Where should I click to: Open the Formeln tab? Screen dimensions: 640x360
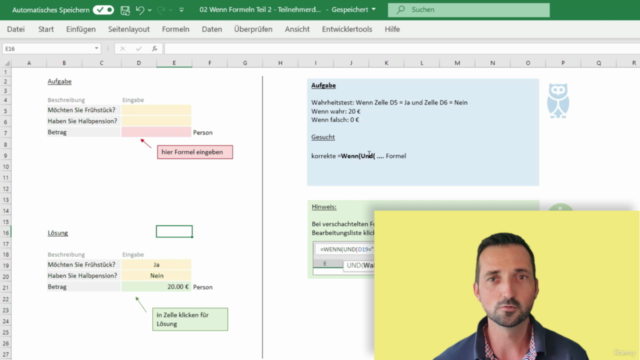[x=176, y=29]
